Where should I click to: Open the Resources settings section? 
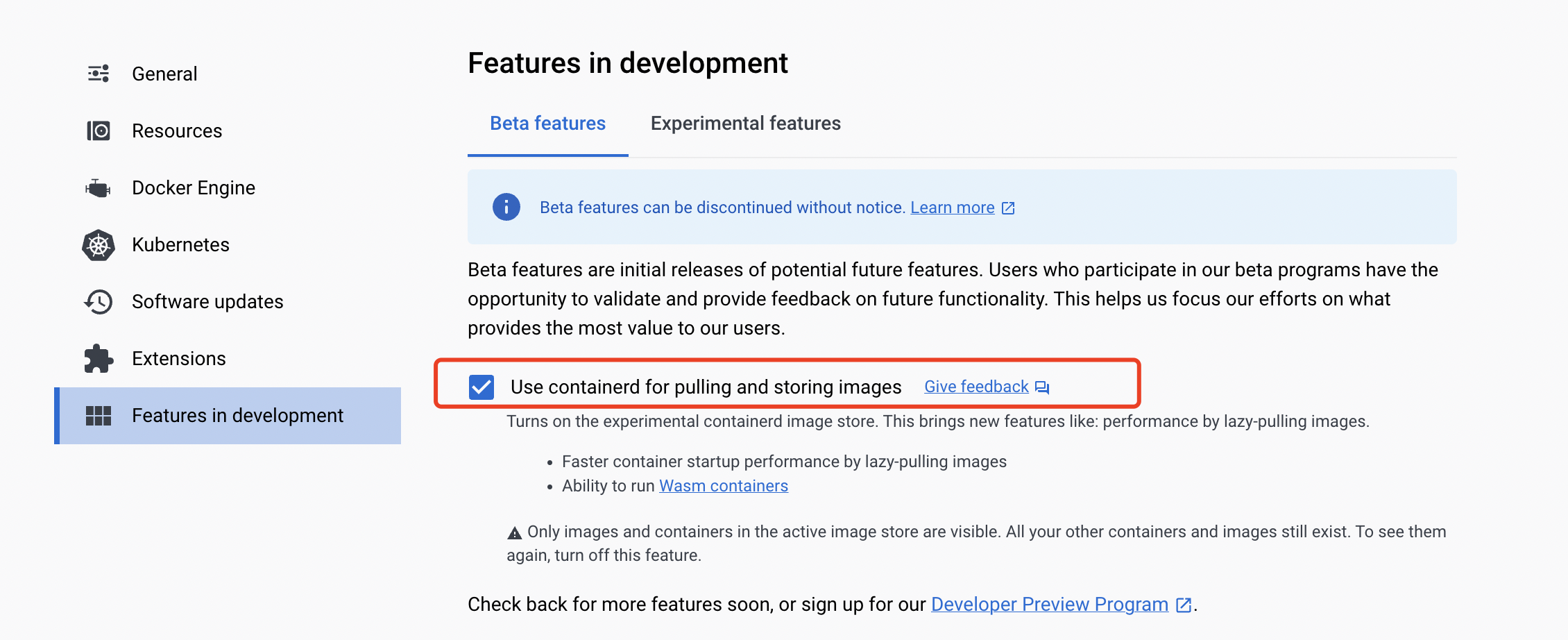tap(228, 130)
